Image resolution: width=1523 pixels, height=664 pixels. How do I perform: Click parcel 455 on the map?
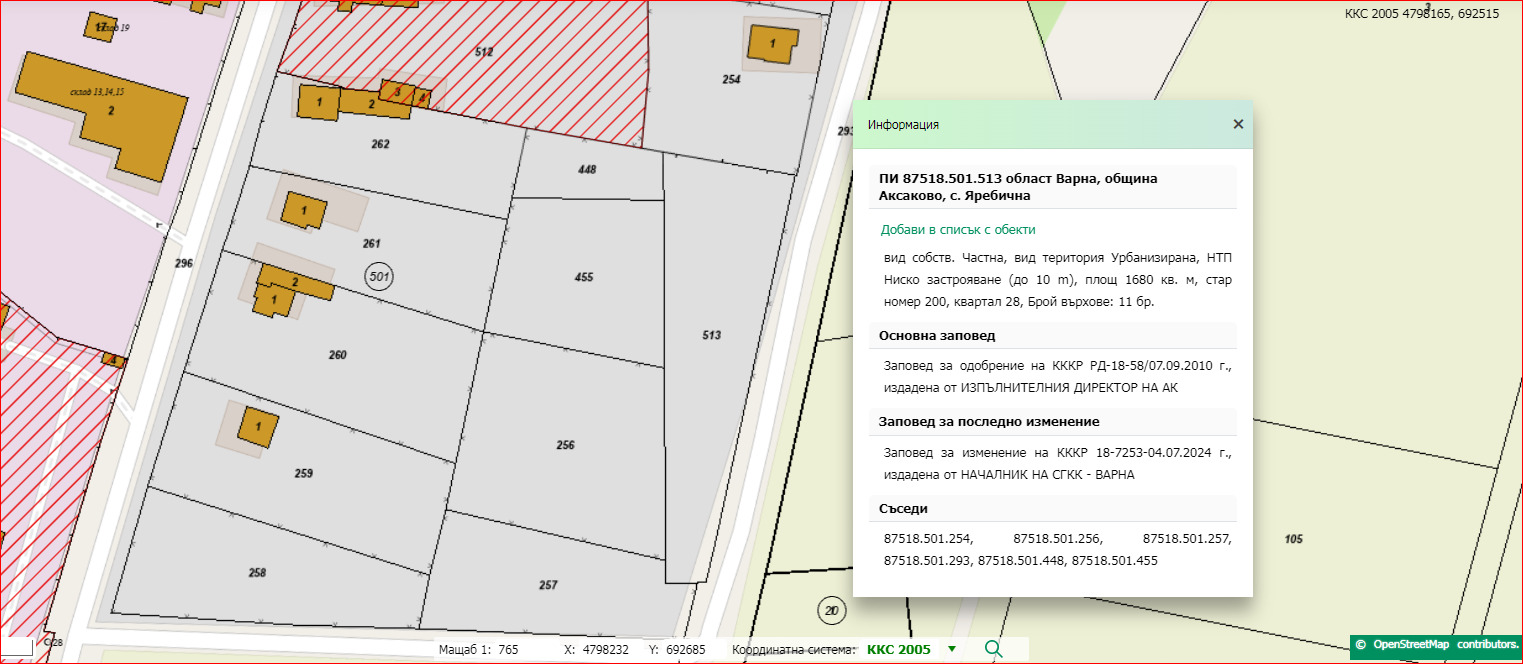pos(585,277)
